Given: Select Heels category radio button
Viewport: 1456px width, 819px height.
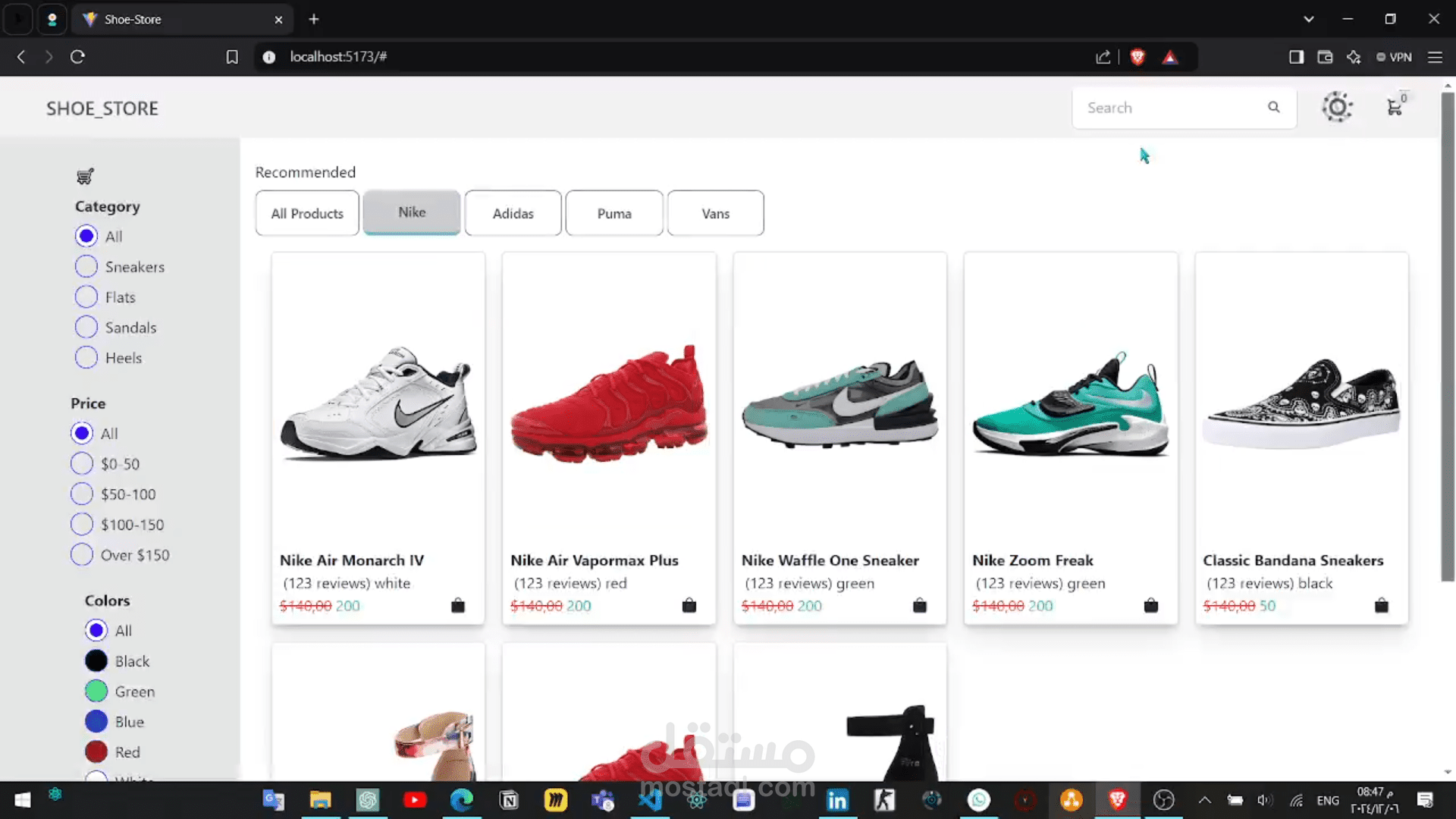Looking at the screenshot, I should pos(86,357).
